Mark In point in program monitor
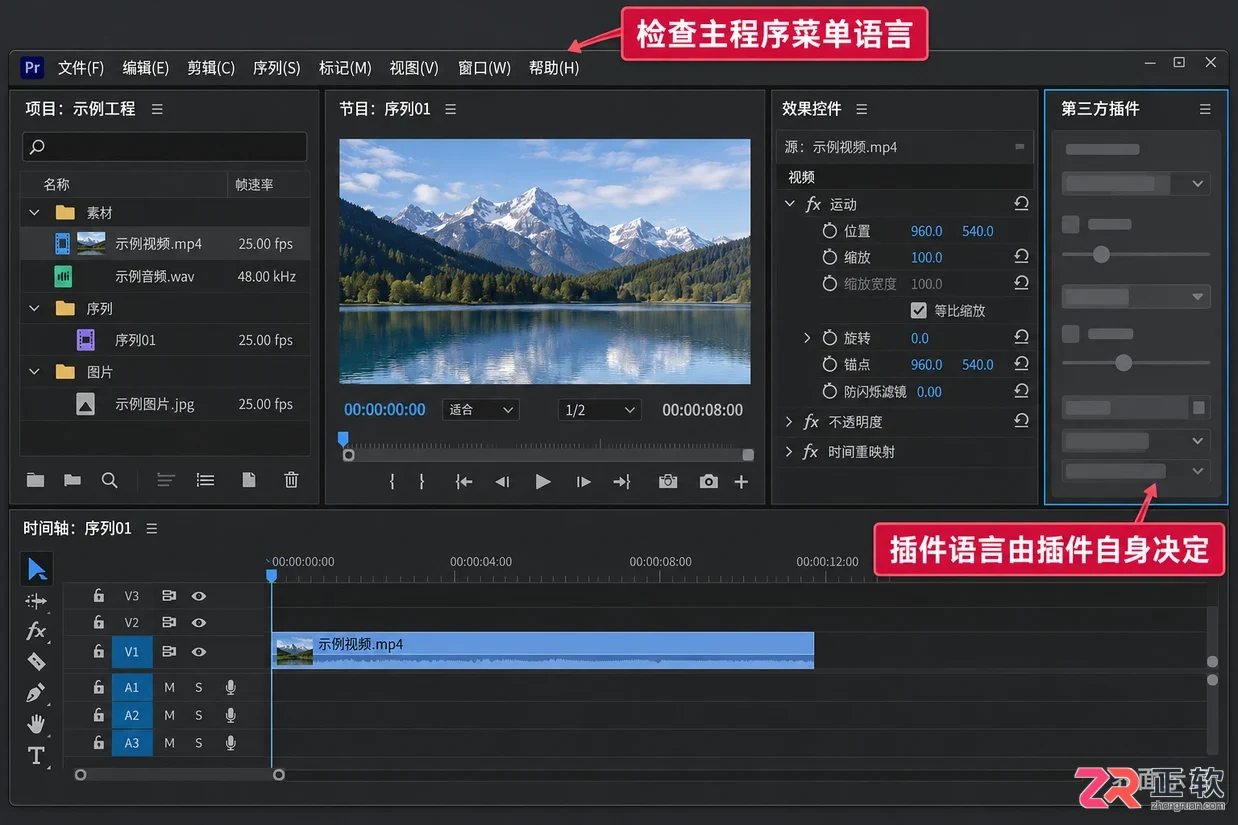This screenshot has width=1238, height=825. 392,482
